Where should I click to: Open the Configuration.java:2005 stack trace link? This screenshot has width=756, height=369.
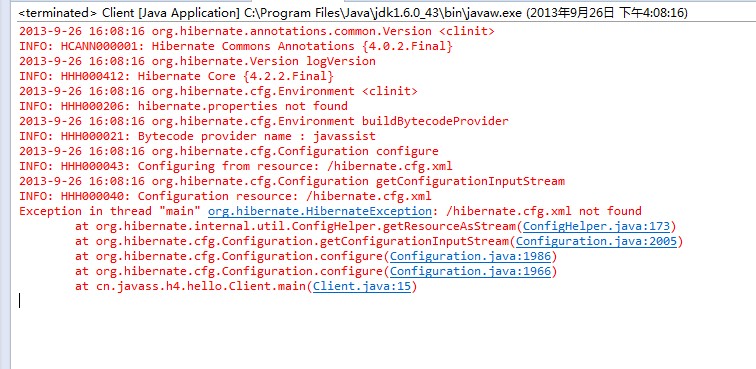596,241
